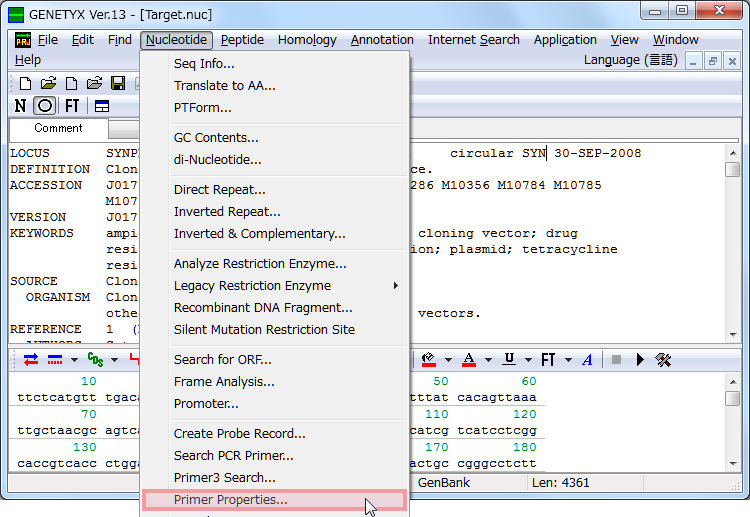Viewport: 750px width, 517px height.
Task: Open the View menu
Action: click(624, 40)
